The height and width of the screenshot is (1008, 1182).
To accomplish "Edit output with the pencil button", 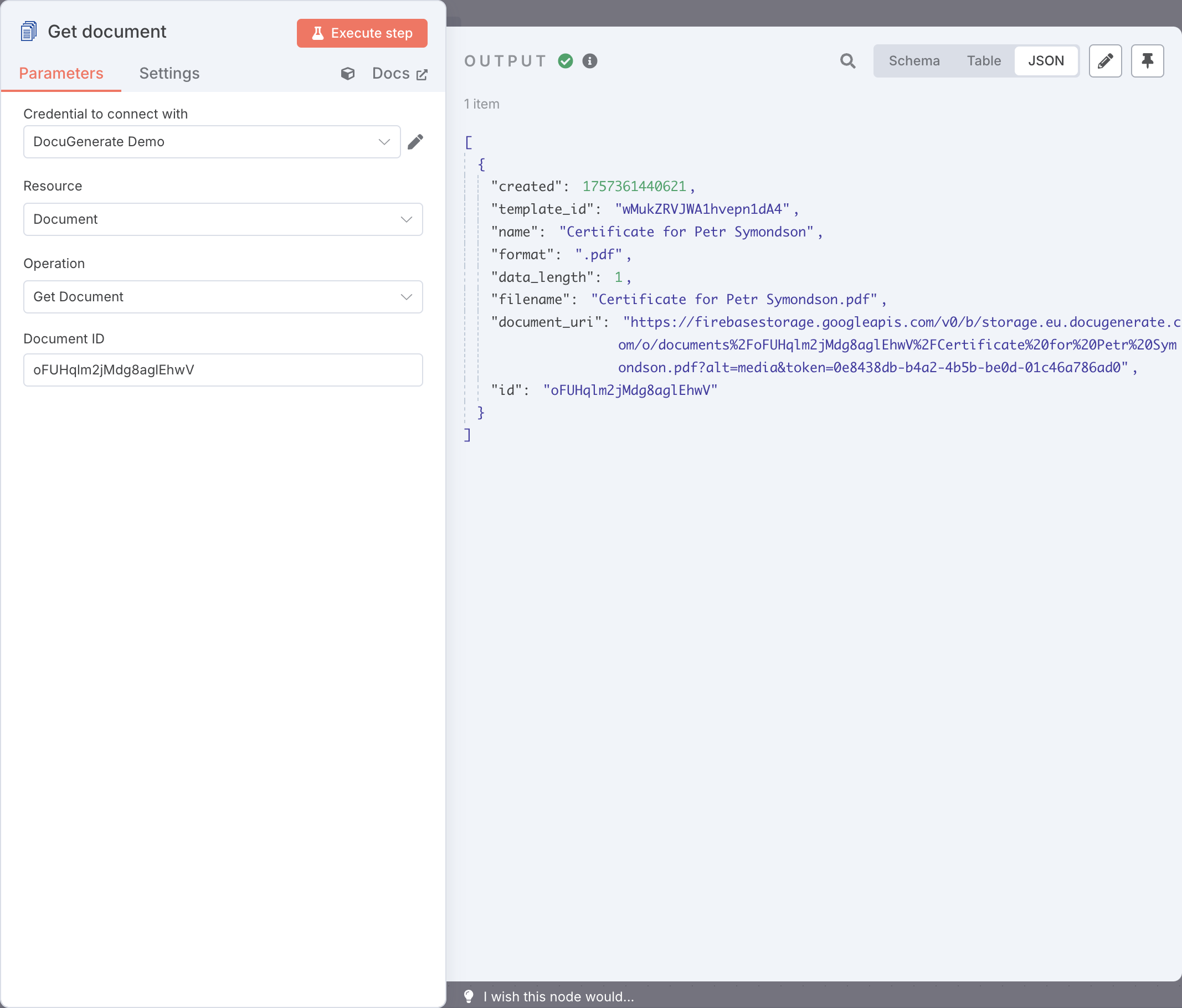I will tap(1105, 61).
